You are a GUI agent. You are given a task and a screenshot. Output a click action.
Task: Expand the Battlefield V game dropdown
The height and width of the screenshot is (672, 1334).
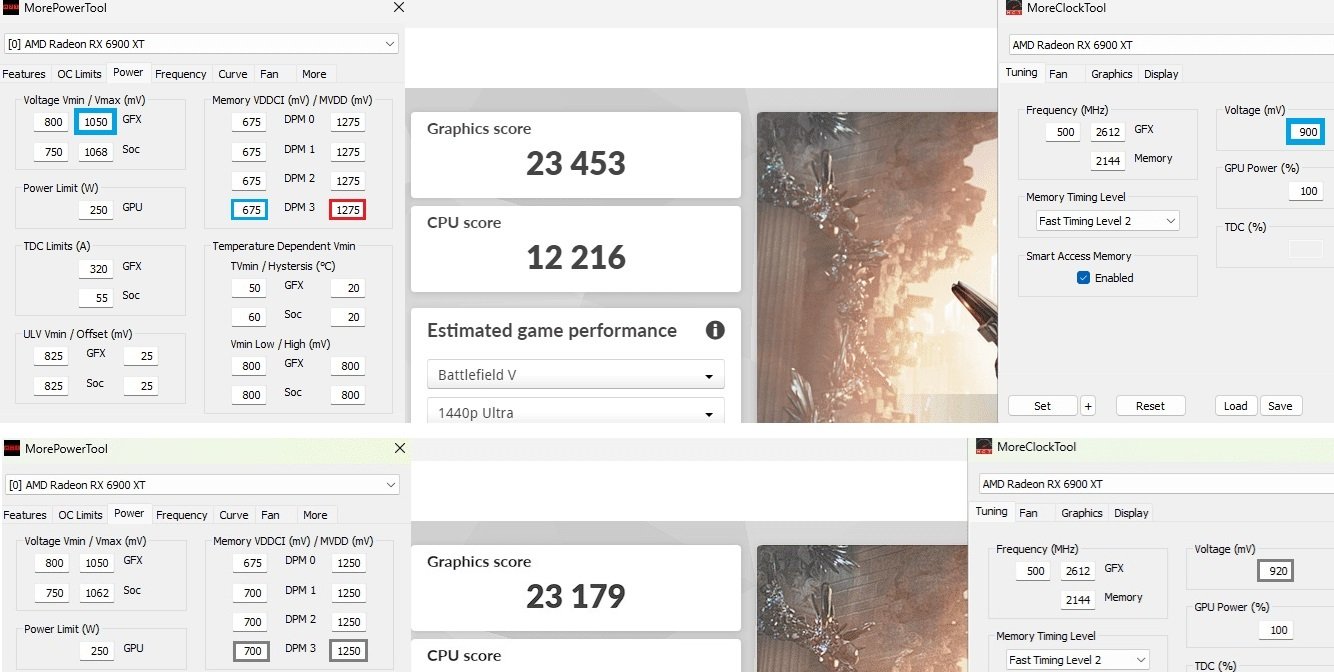[576, 375]
